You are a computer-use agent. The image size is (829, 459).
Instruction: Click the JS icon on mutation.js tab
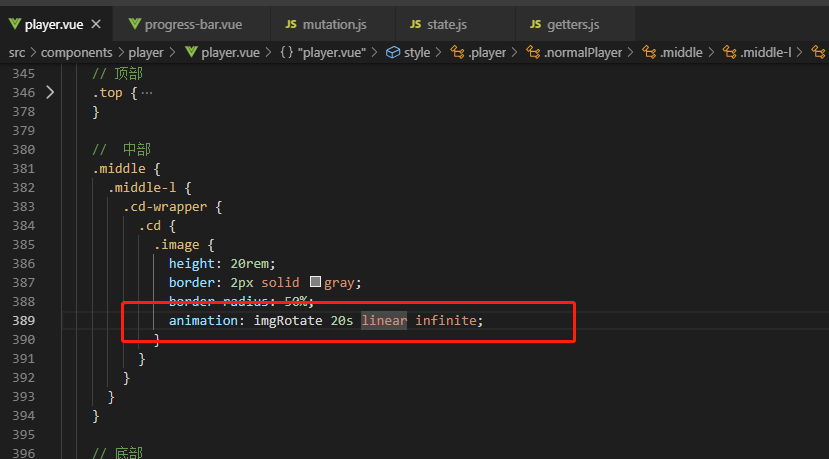(291, 24)
